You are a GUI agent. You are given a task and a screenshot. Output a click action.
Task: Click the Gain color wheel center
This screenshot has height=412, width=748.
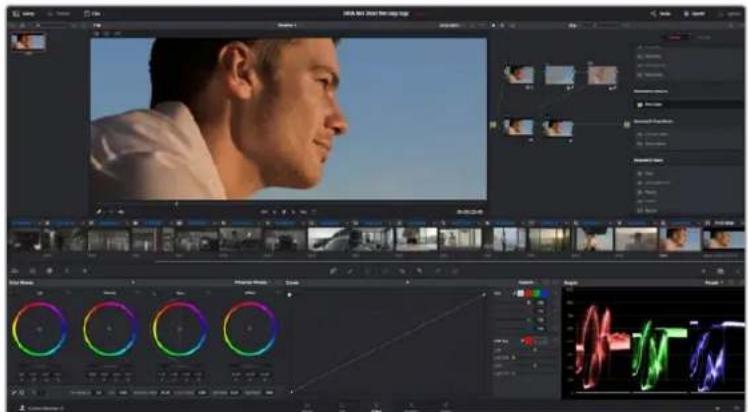180,329
